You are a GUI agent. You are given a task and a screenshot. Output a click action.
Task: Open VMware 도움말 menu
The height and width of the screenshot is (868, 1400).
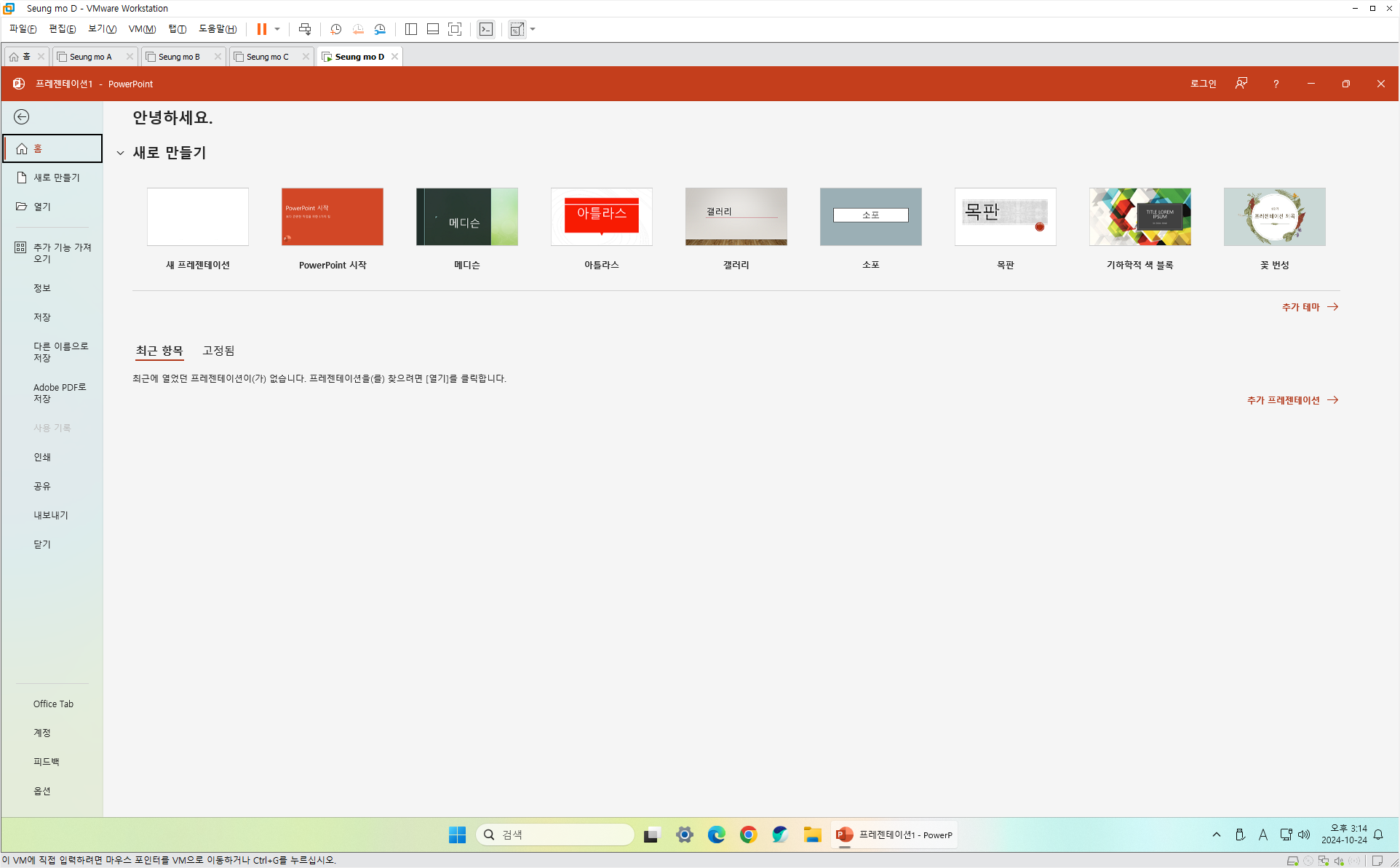[x=218, y=29]
